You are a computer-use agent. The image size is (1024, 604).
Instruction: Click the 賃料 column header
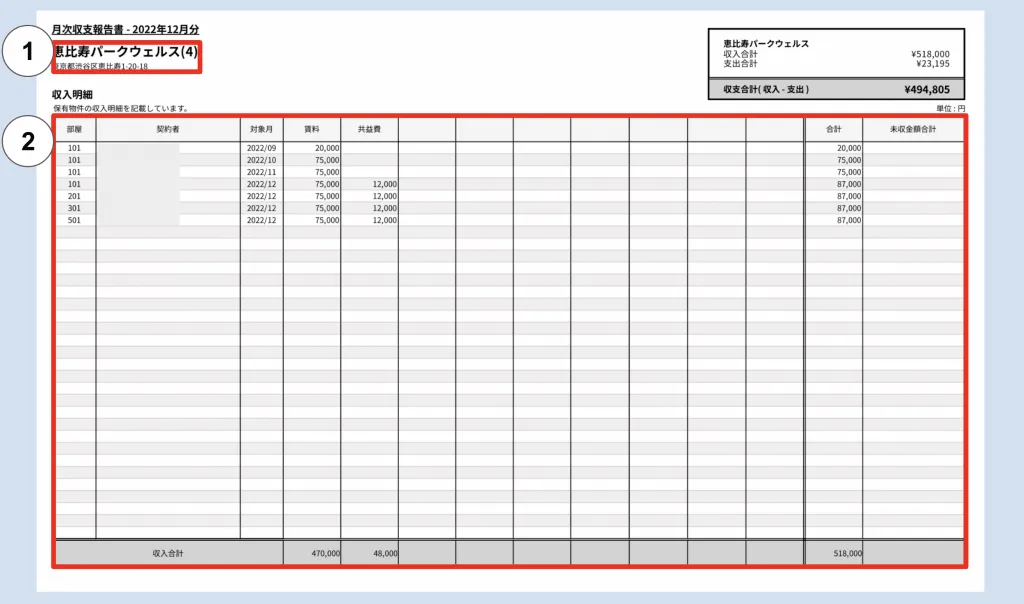coord(312,129)
